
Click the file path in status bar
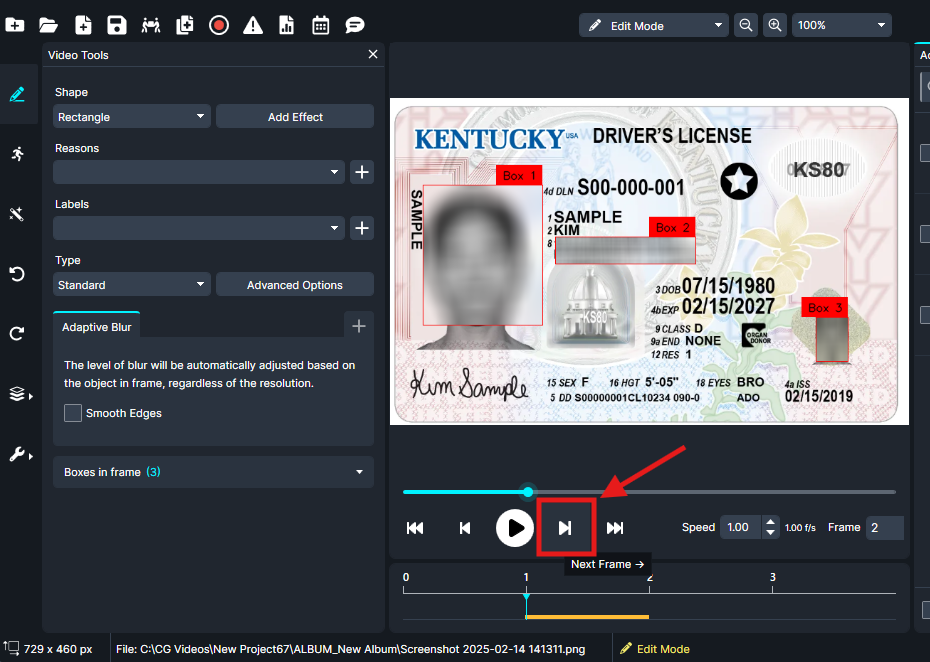click(351, 649)
